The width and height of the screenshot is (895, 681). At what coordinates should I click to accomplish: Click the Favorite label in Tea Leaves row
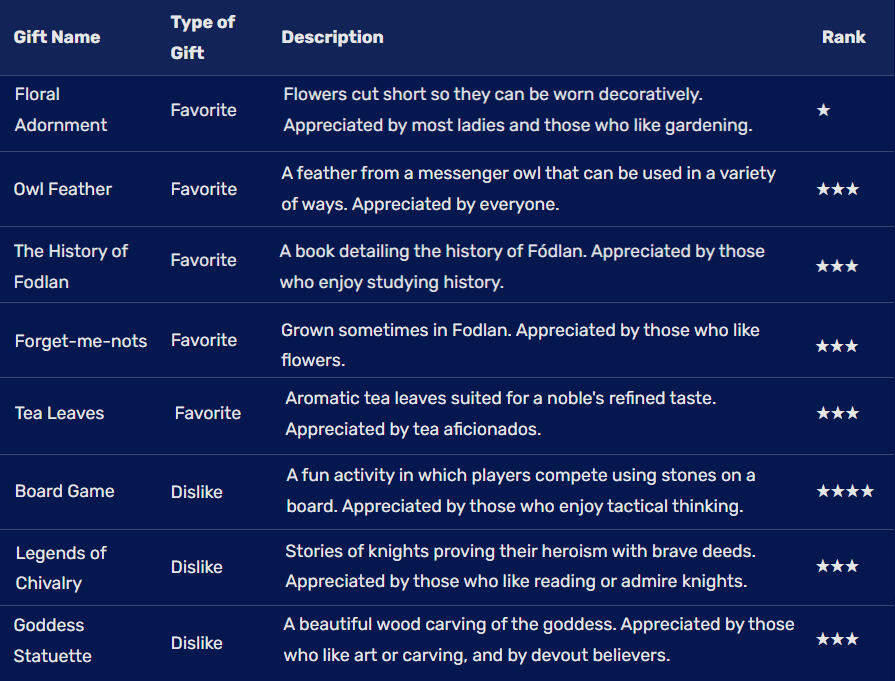(x=208, y=413)
